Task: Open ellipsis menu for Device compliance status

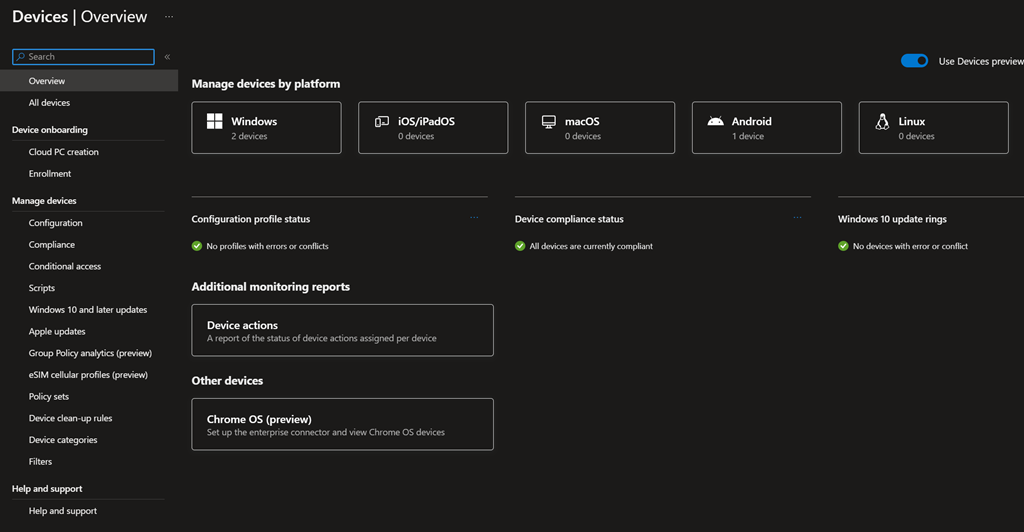Action: (797, 218)
